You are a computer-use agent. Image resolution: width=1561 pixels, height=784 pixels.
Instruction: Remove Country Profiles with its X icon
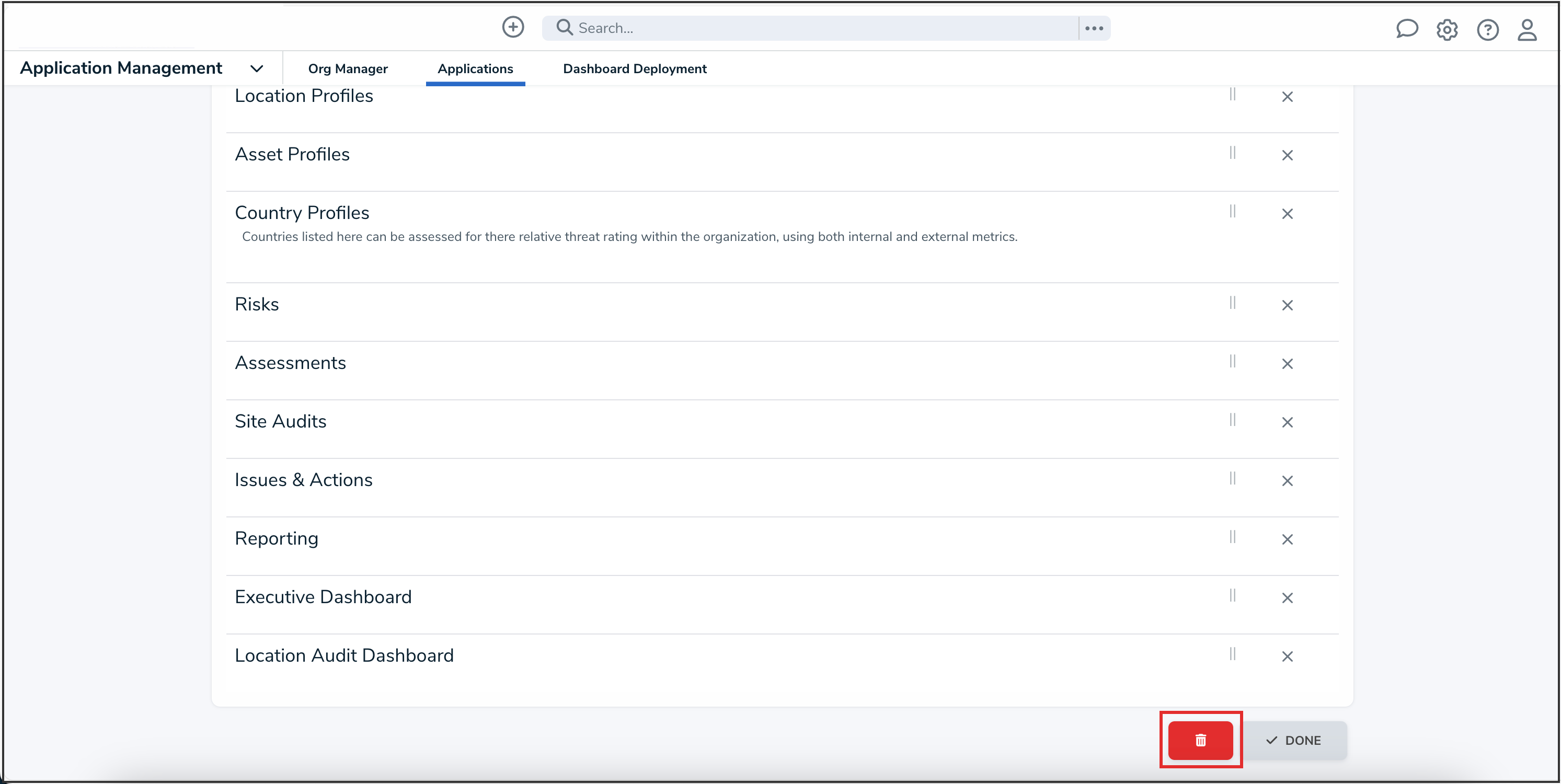[1287, 214]
